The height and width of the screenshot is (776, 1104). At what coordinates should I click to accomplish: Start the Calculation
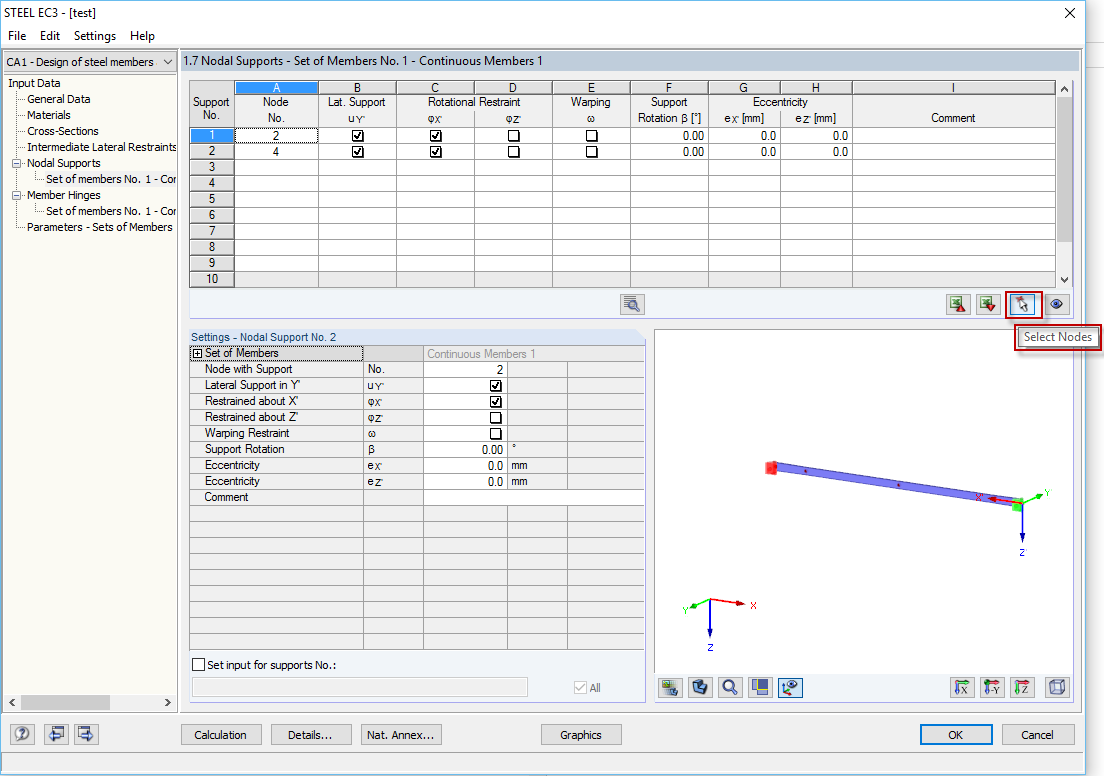[x=221, y=734]
